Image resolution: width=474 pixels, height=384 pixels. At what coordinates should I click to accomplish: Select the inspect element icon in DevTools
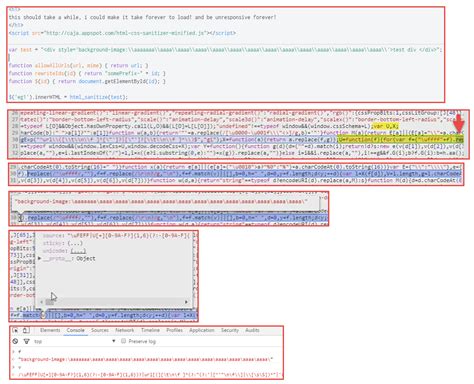(x=15, y=330)
